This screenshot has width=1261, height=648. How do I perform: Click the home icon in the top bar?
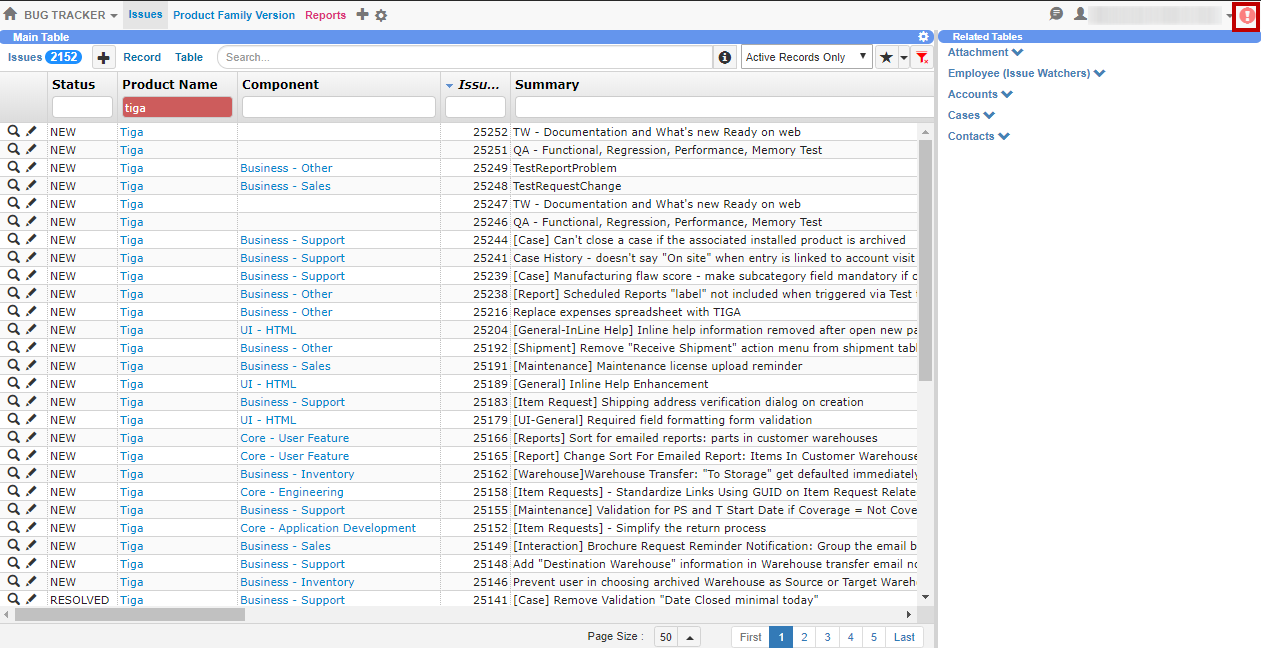[x=10, y=15]
